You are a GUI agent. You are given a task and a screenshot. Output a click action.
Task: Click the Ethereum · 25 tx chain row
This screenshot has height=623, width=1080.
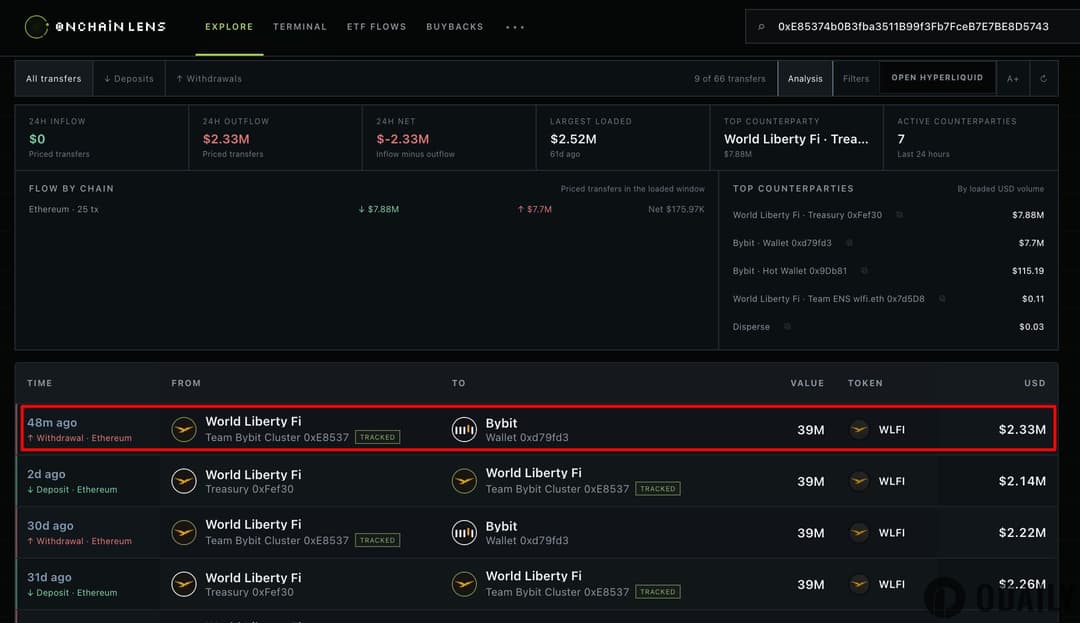tap(366, 209)
